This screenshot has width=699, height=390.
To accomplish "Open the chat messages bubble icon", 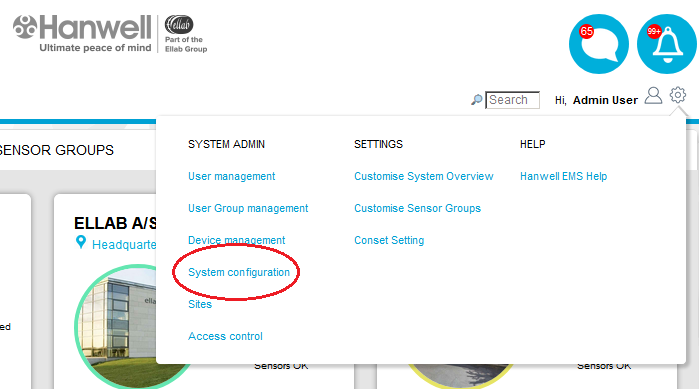I will click(x=599, y=44).
